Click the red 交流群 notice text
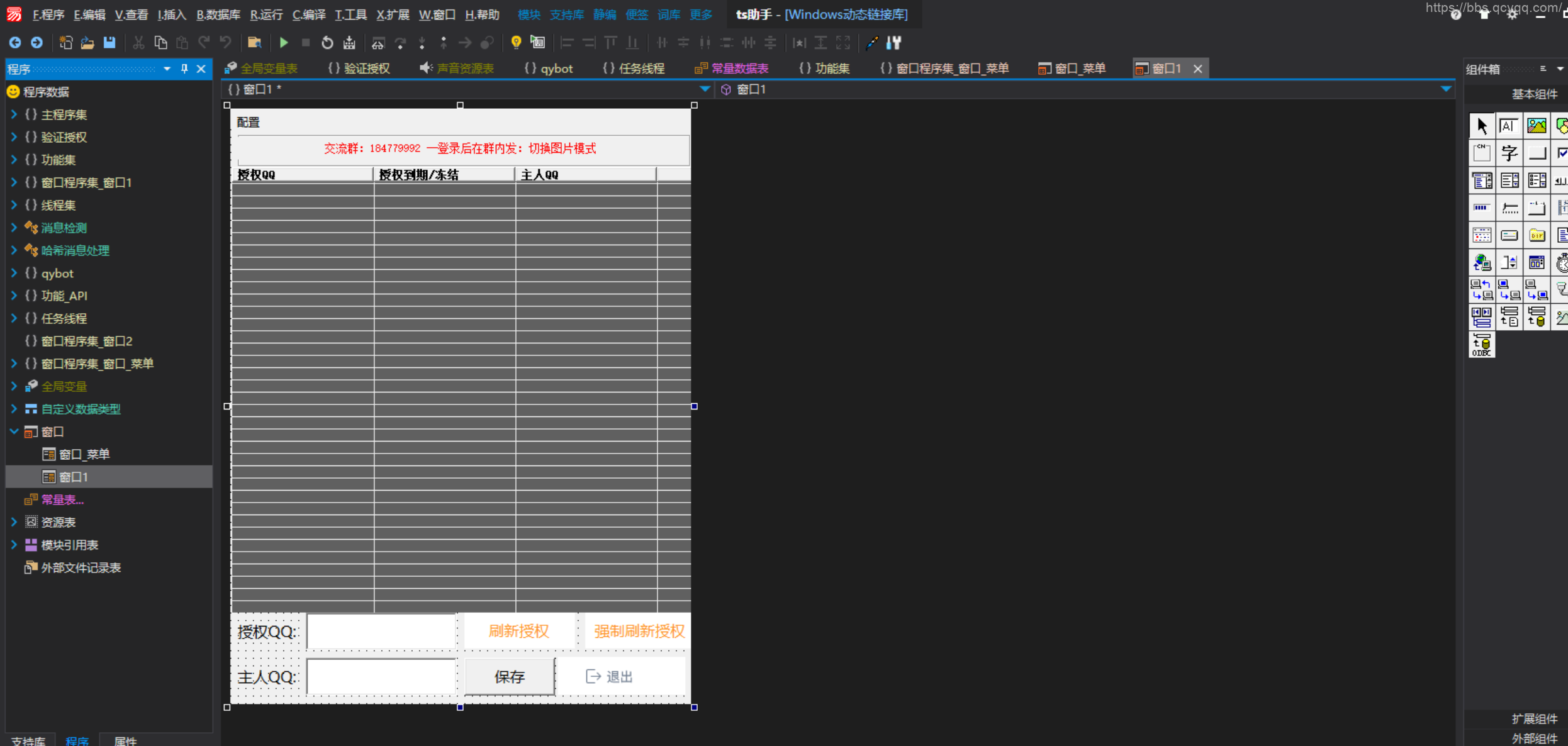 [x=460, y=148]
